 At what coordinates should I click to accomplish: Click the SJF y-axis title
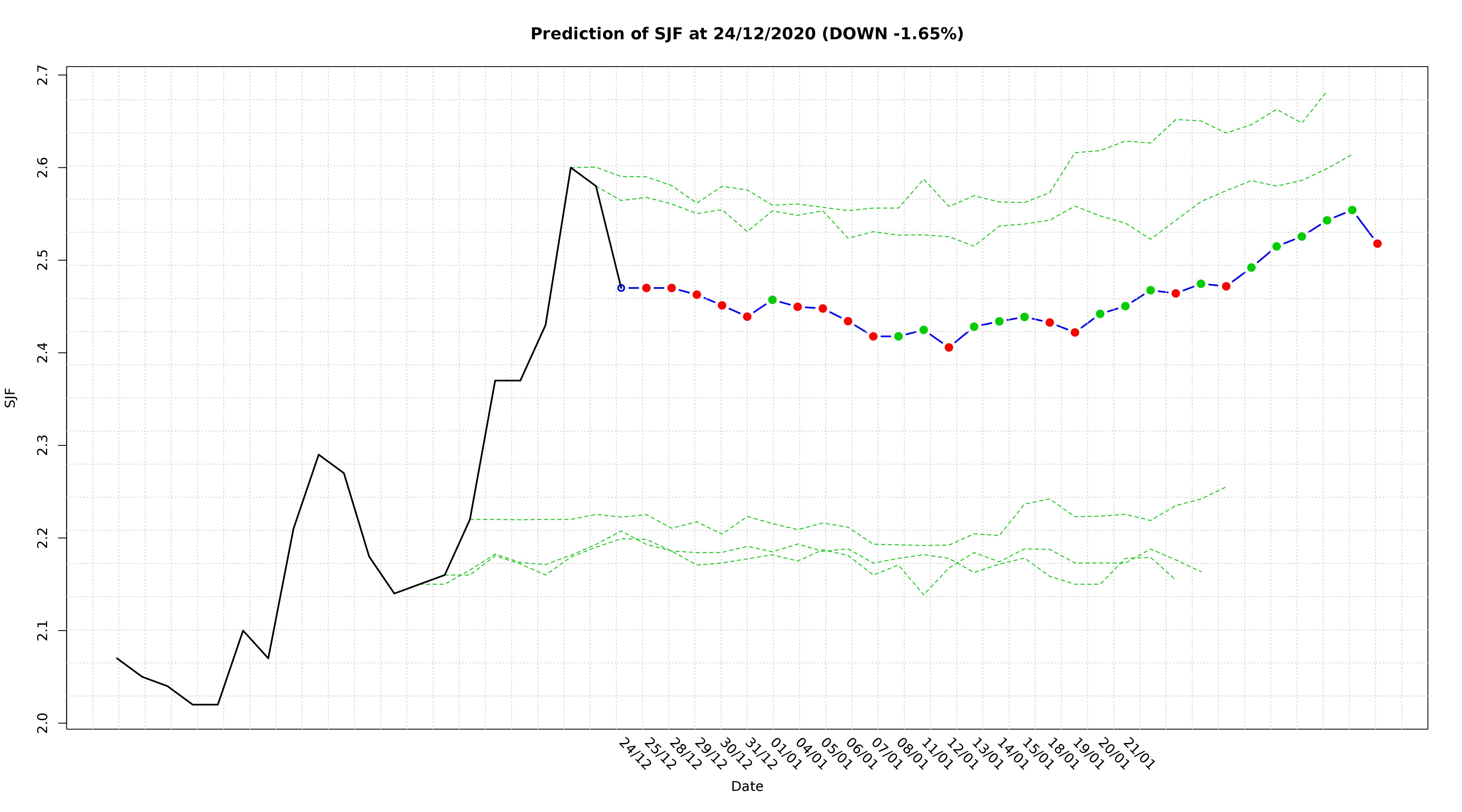coord(10,398)
